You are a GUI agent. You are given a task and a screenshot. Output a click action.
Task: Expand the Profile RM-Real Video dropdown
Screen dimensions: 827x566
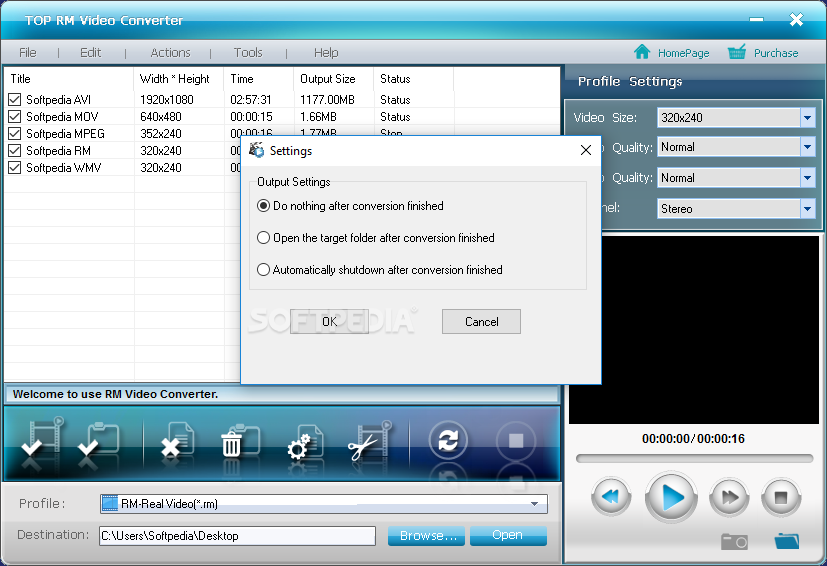[534, 504]
